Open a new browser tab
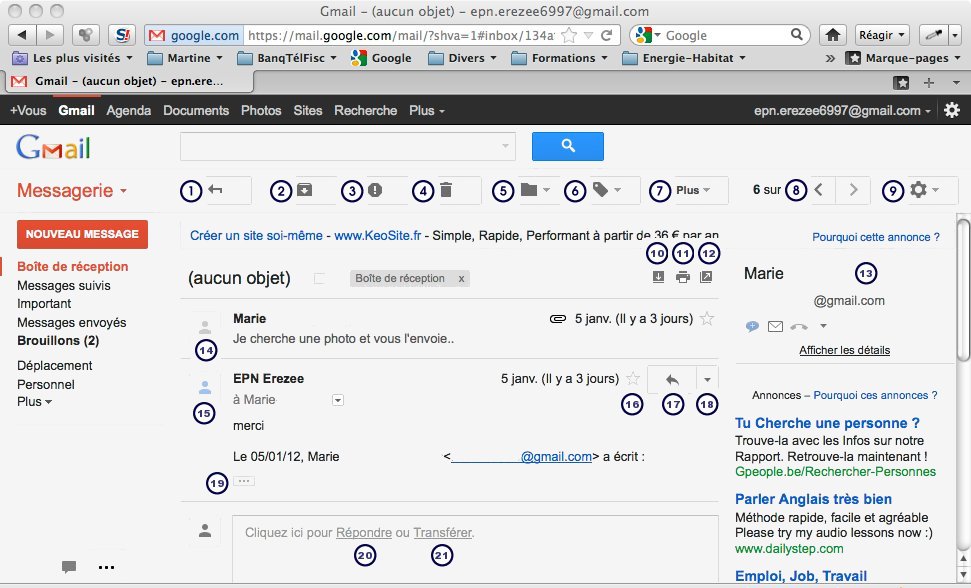Viewport: 971px width, 588px height. point(928,82)
